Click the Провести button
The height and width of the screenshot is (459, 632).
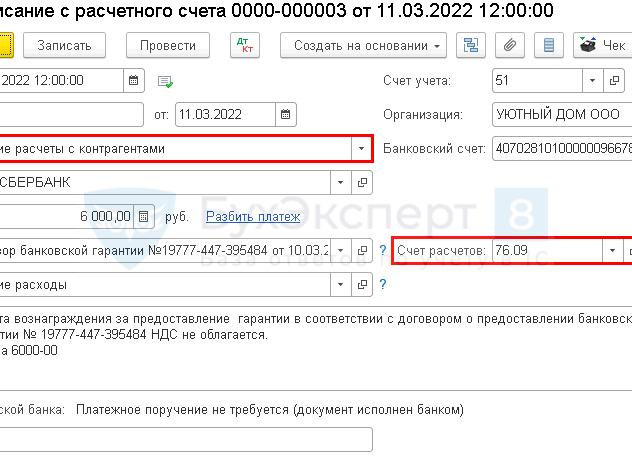tap(168, 45)
